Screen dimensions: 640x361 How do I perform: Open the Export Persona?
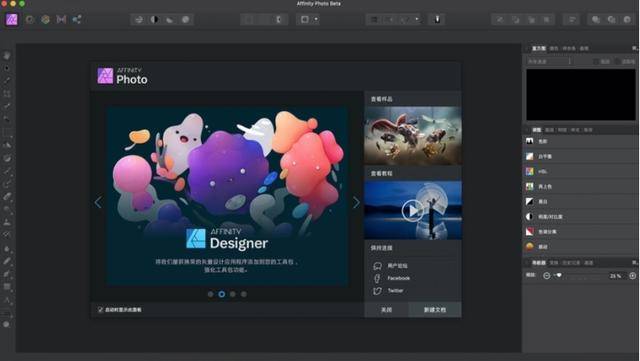point(77,19)
